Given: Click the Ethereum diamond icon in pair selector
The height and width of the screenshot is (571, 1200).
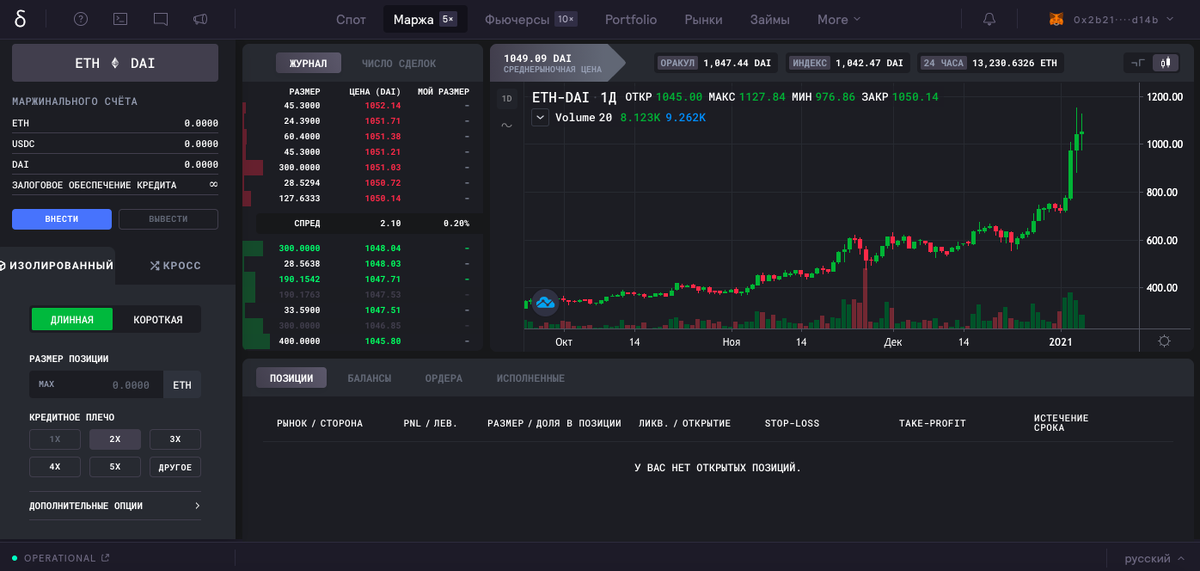Looking at the screenshot, I should [115, 63].
